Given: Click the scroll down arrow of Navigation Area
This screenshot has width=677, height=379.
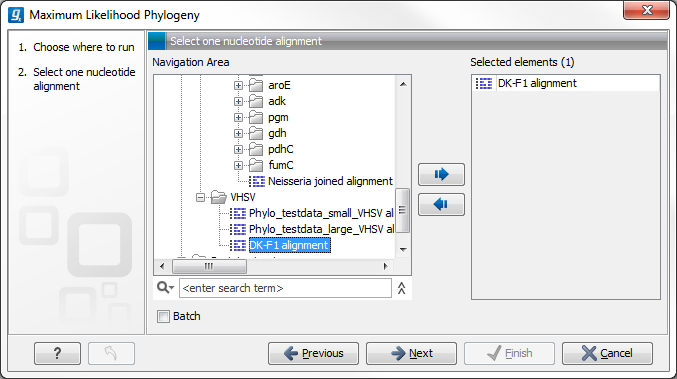Looking at the screenshot, I should pyautogui.click(x=403, y=250).
